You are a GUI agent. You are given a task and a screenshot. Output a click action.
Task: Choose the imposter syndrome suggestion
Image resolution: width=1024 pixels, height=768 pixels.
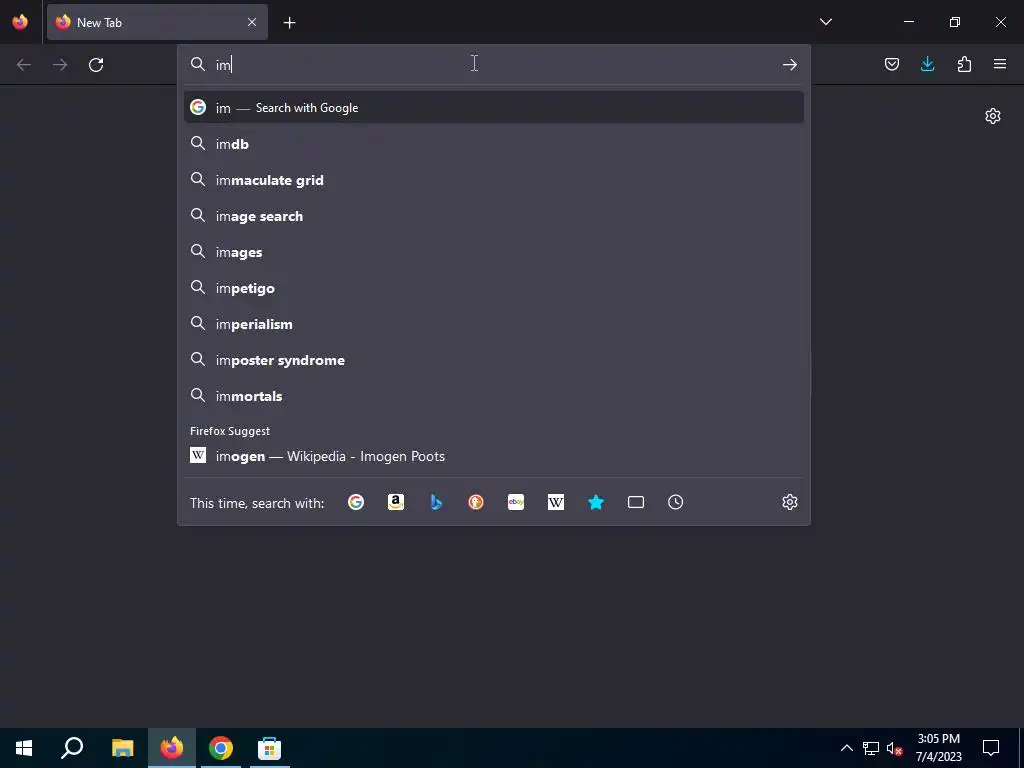tap(494, 360)
